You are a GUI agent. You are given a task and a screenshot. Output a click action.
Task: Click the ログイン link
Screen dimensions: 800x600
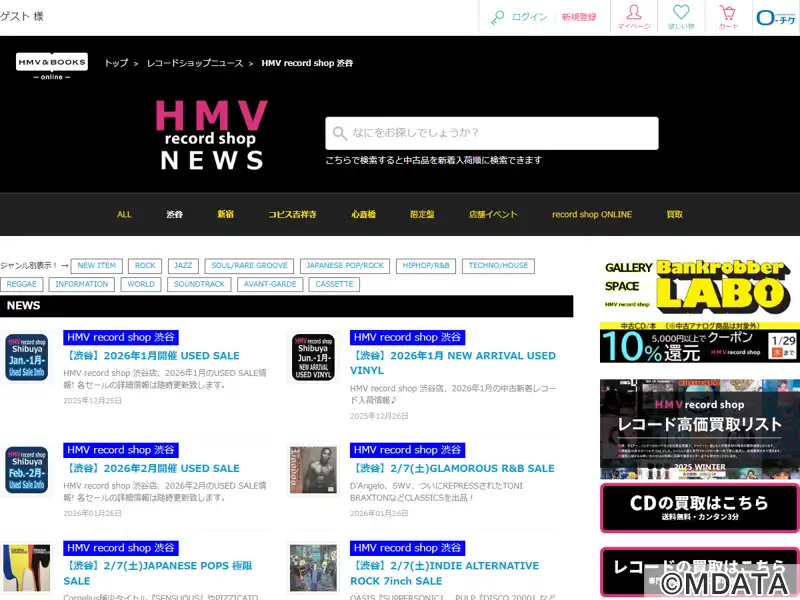click(529, 17)
